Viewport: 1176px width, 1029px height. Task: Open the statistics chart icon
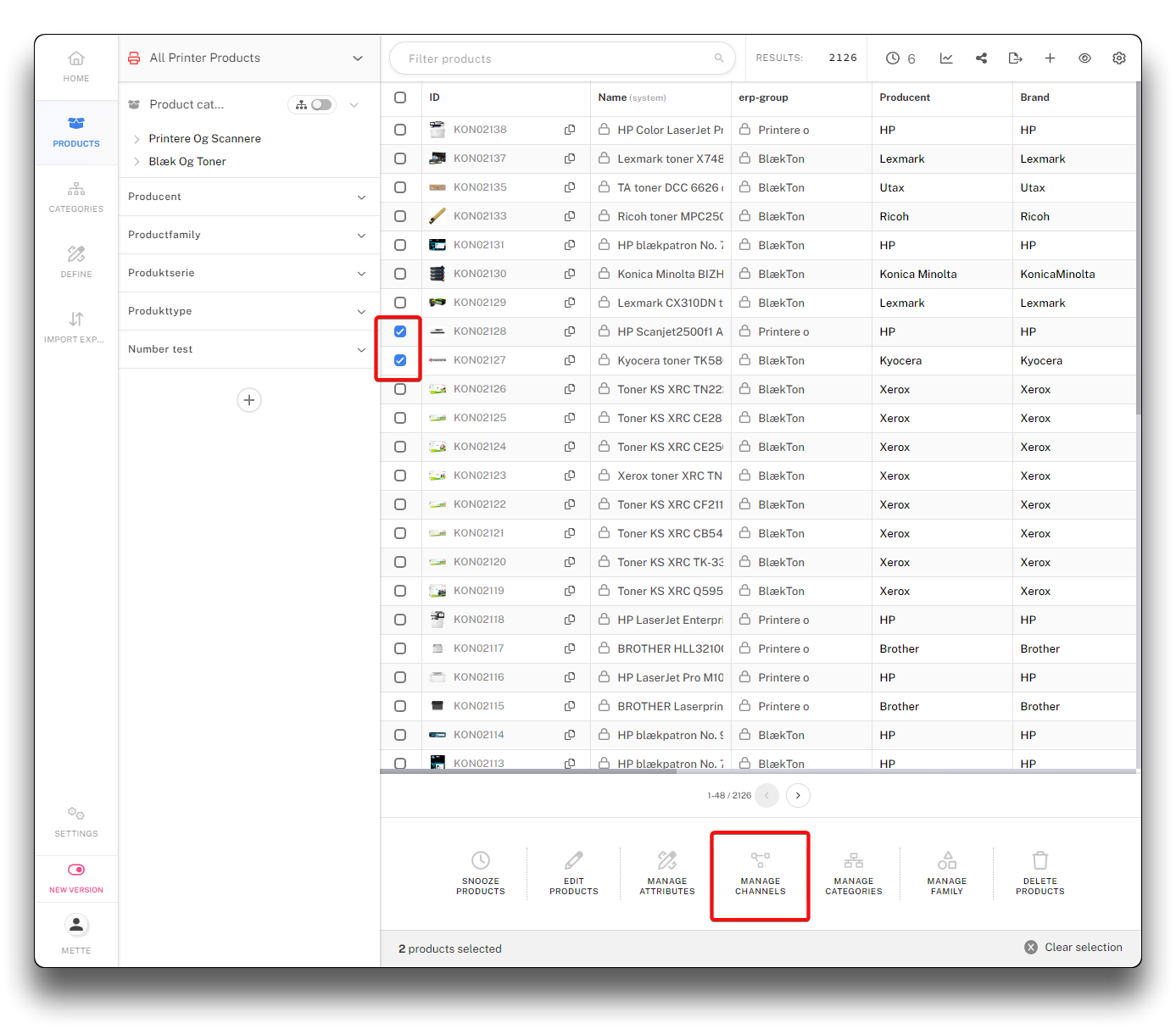coord(946,58)
